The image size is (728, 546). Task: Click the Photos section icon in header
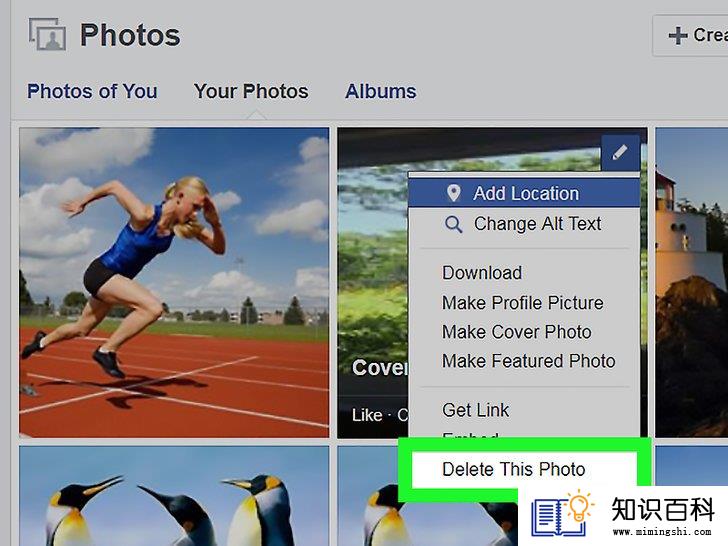47,34
